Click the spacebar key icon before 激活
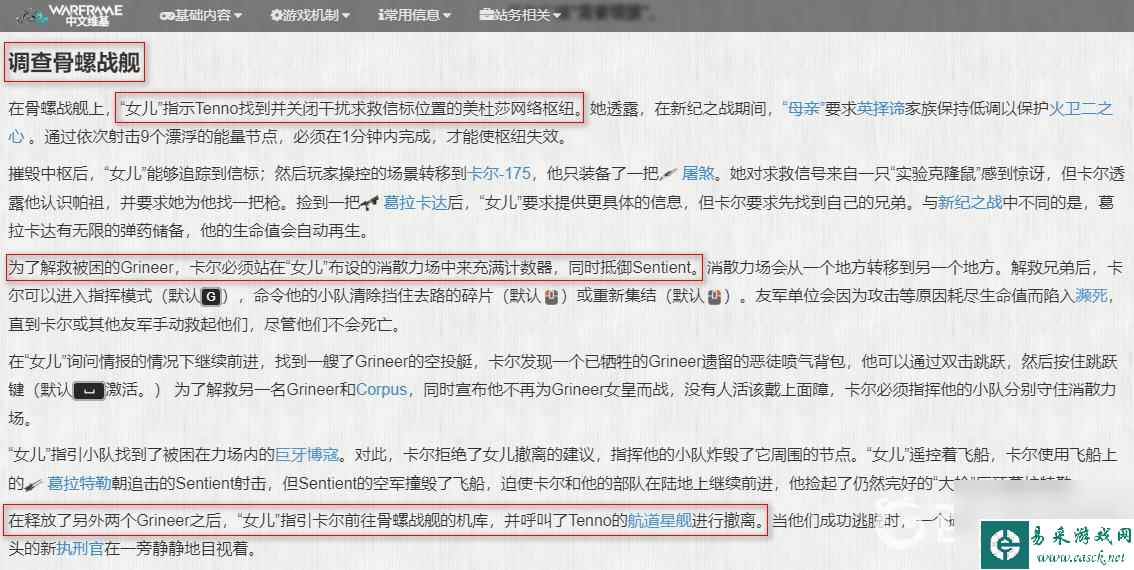The image size is (1134, 570). coord(88,391)
